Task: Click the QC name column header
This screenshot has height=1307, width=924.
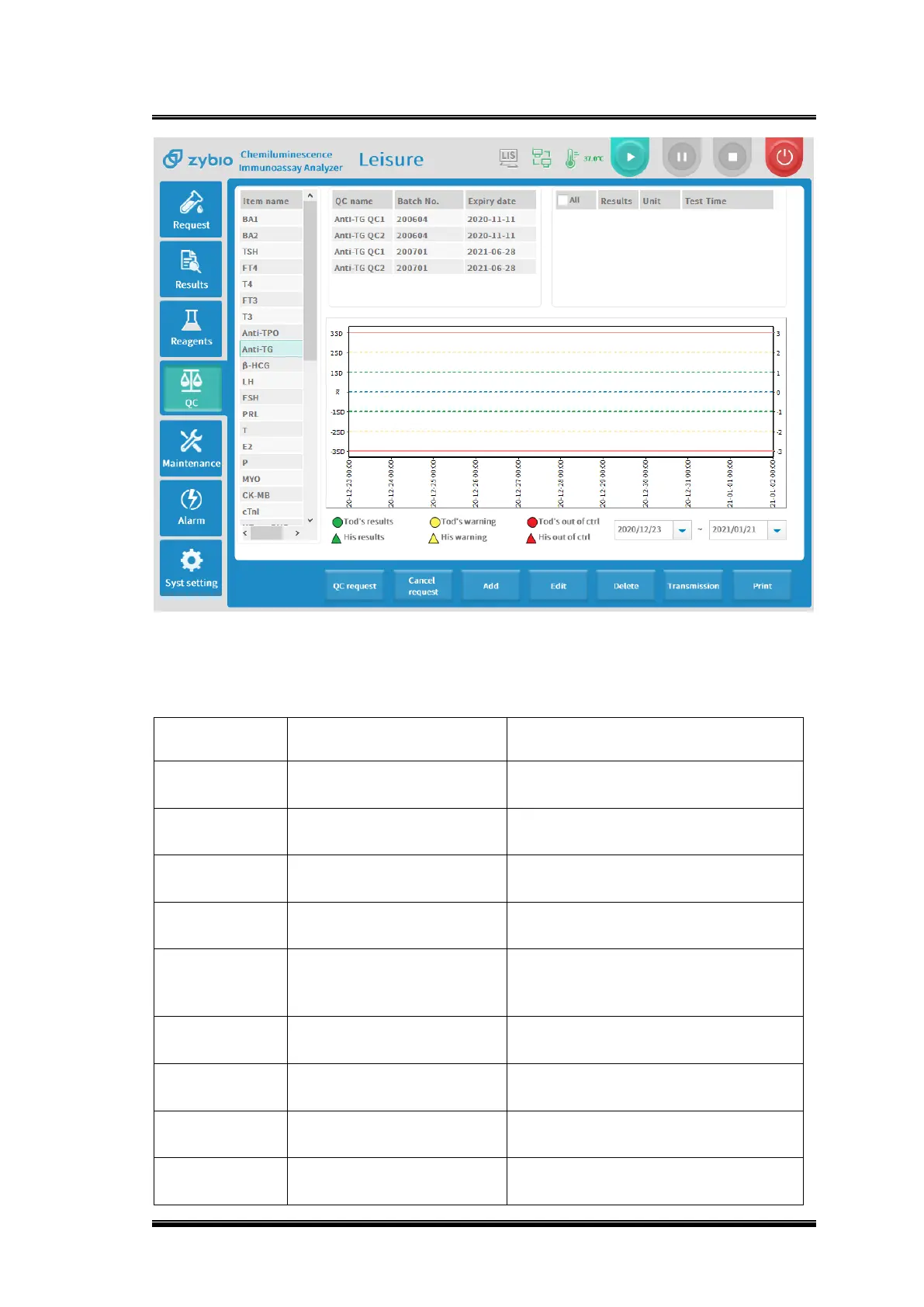Action: point(362,200)
